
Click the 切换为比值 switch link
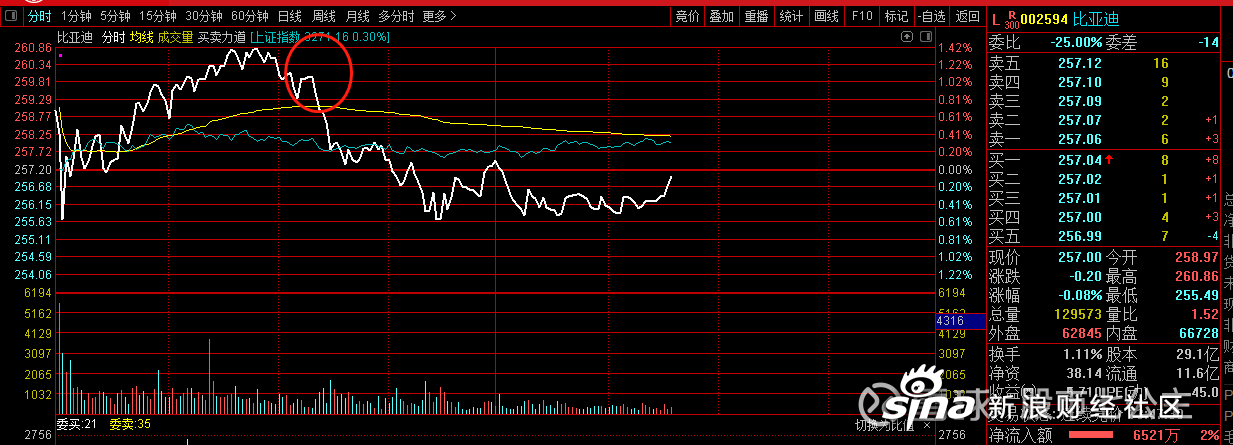point(885,425)
